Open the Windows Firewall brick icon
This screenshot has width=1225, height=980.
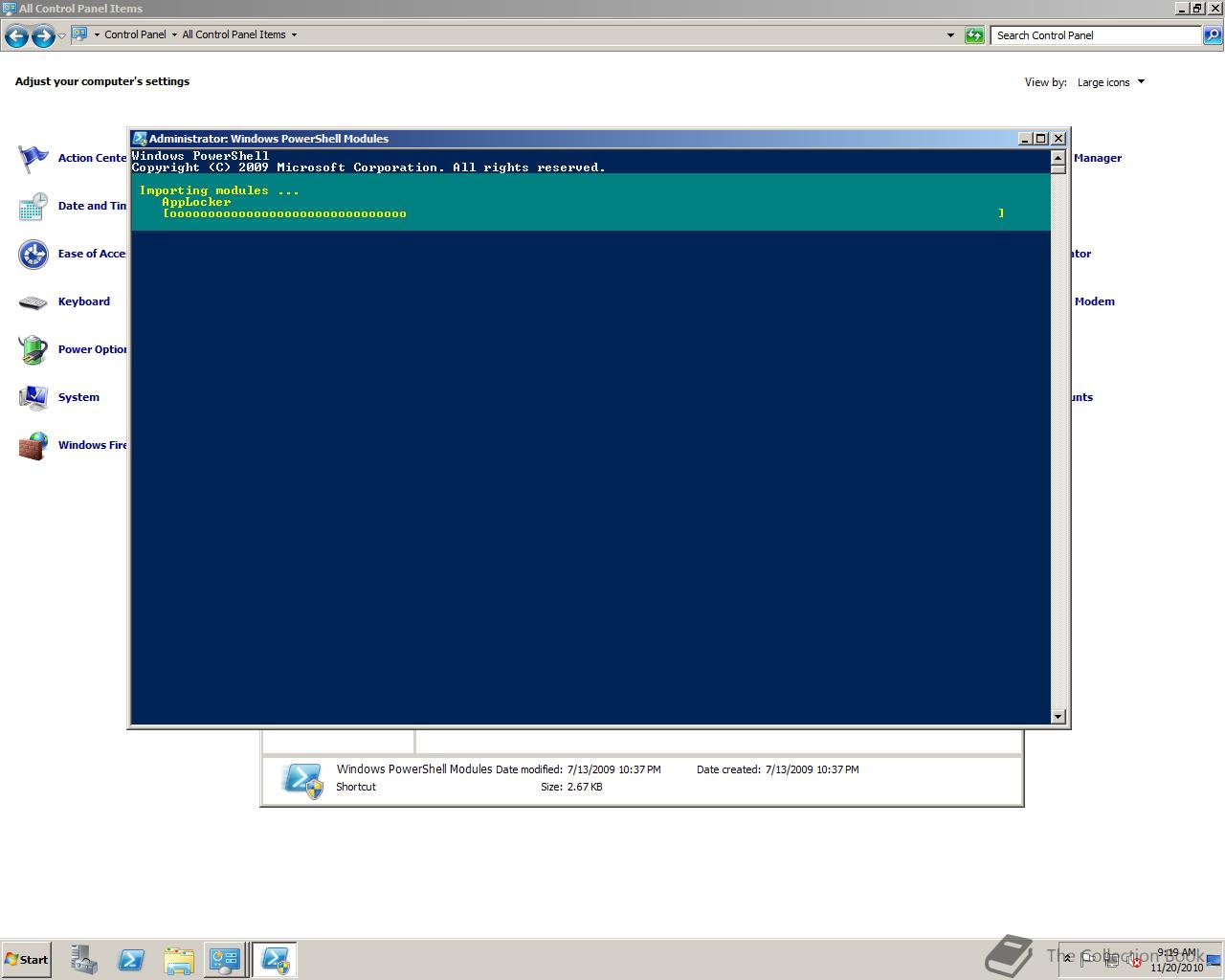33,445
